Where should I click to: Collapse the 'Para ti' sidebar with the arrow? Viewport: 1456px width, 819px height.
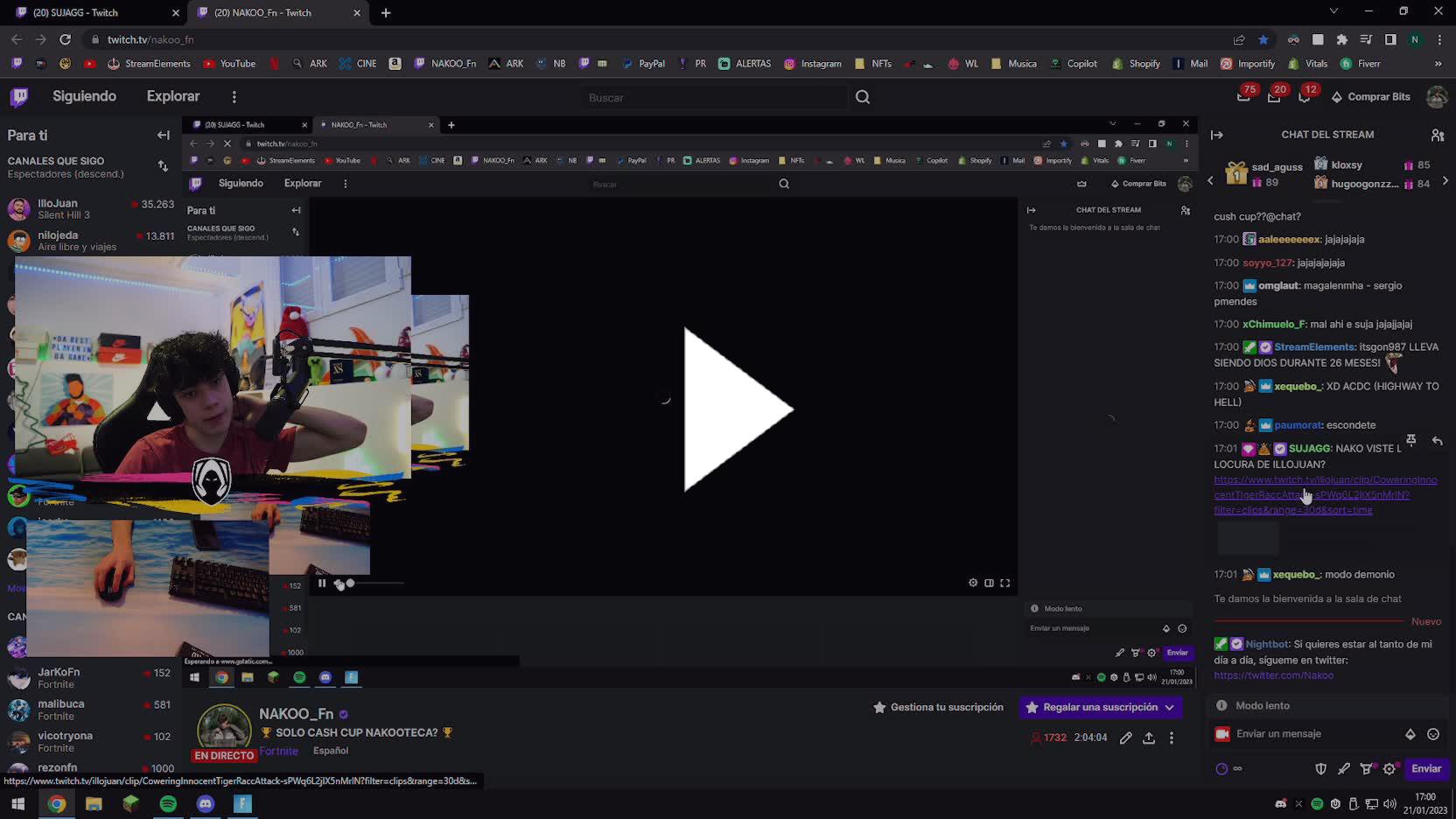(163, 135)
